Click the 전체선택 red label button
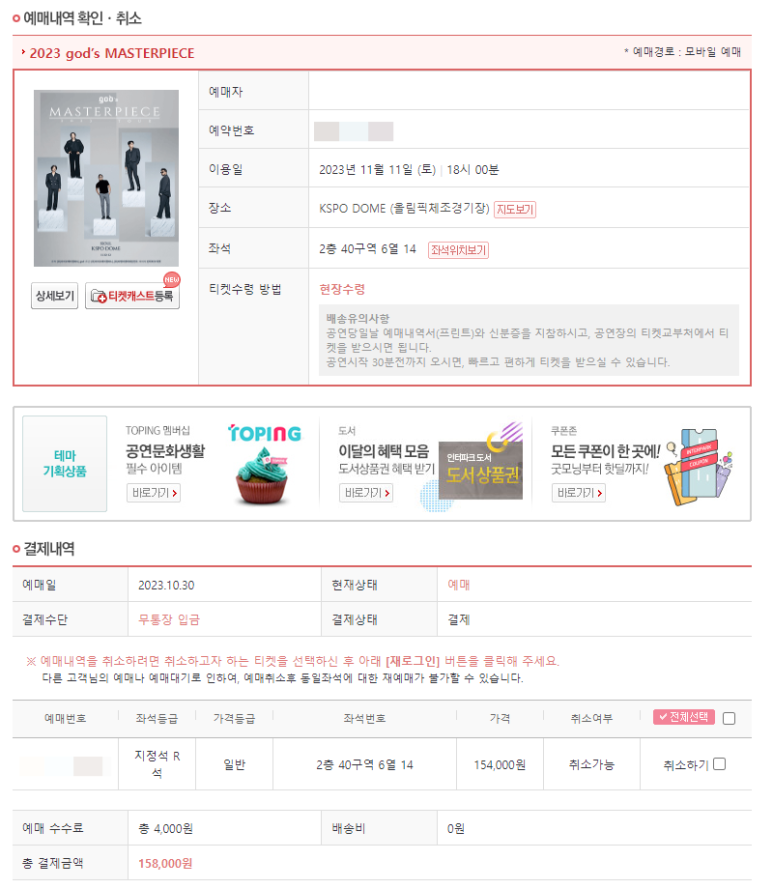The height and width of the screenshot is (889, 773). (x=683, y=717)
